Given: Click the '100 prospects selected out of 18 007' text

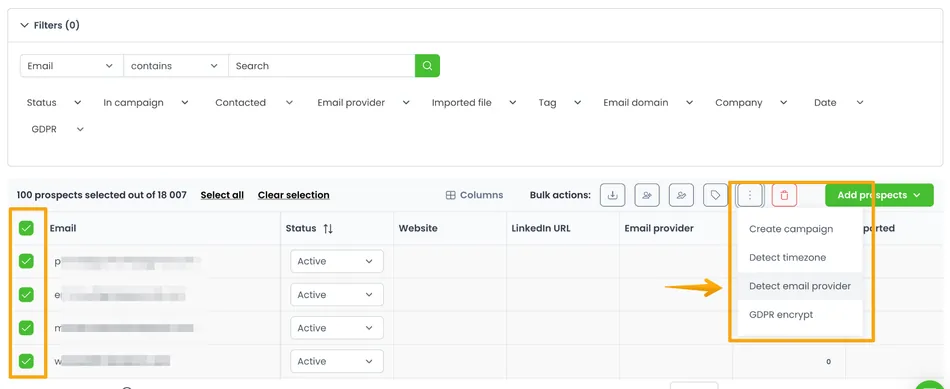Looking at the screenshot, I should [x=102, y=195].
